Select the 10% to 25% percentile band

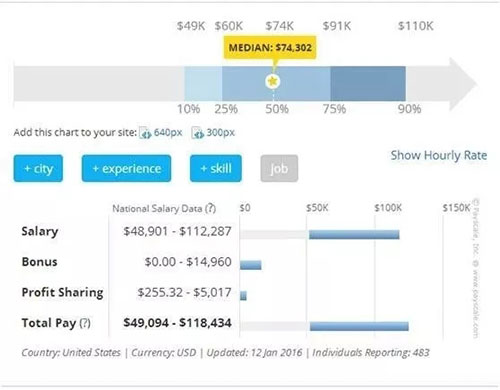point(203,83)
